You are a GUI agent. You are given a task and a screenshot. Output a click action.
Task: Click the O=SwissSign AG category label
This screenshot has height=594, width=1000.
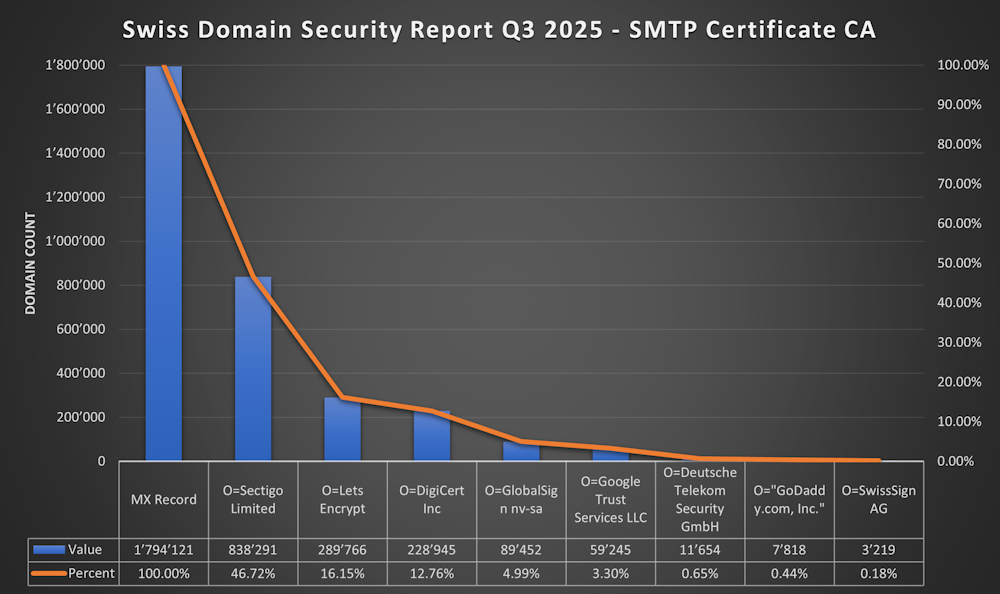pyautogui.click(x=878, y=499)
